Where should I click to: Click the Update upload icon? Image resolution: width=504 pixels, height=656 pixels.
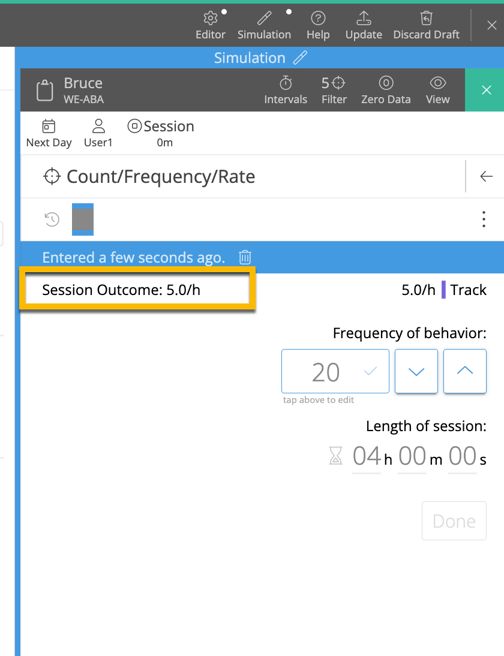point(363,18)
